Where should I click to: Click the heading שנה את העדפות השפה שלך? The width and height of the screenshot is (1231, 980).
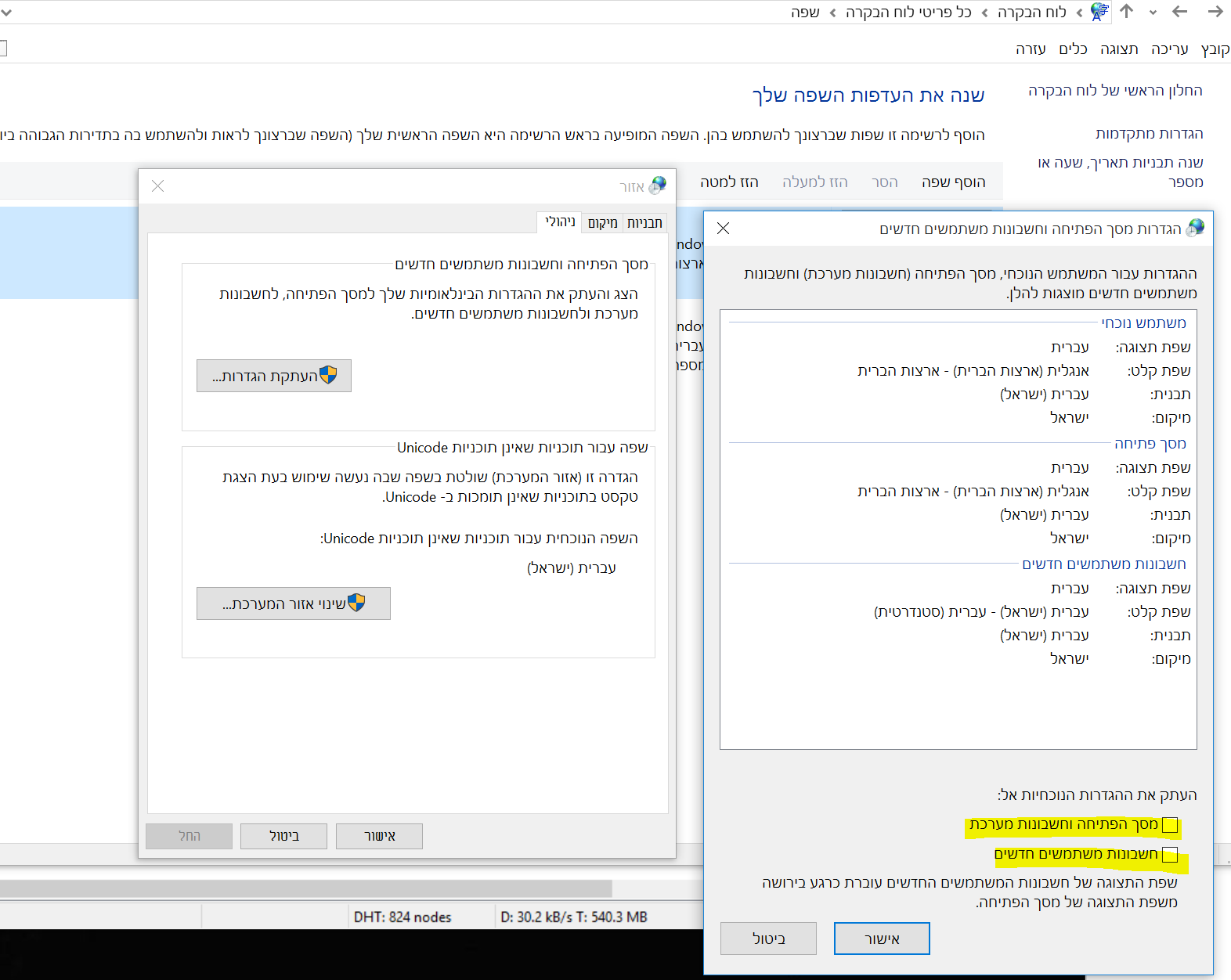(868, 95)
